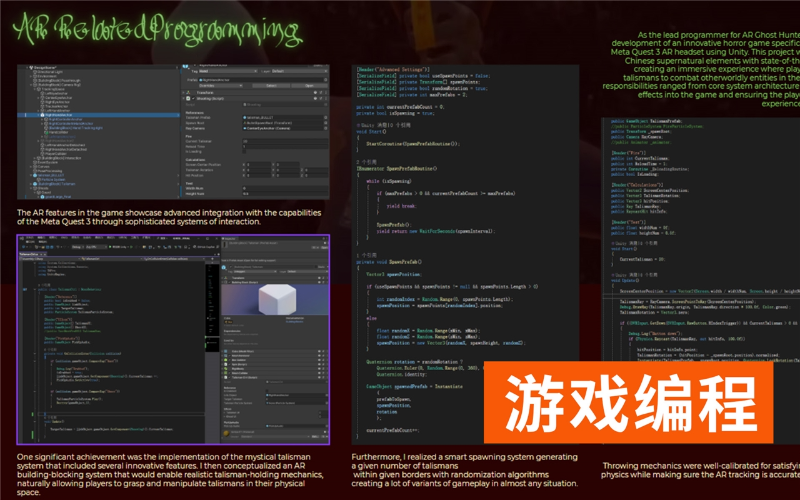The image size is (800, 500).
Task: Click the white cube preview thumbnail
Action: click(278, 299)
